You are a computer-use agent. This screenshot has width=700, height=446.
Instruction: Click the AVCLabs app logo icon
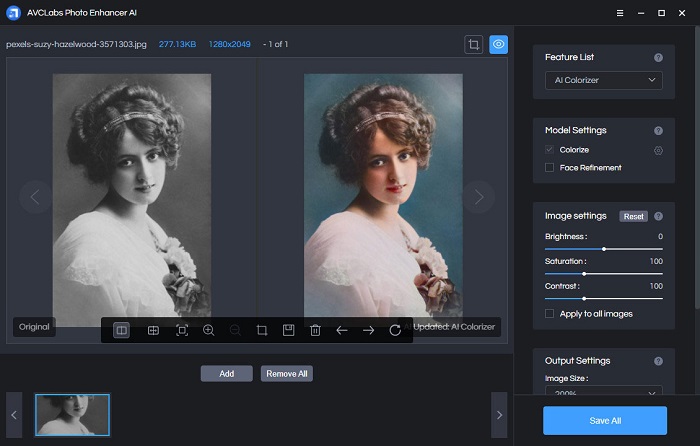click(x=13, y=13)
